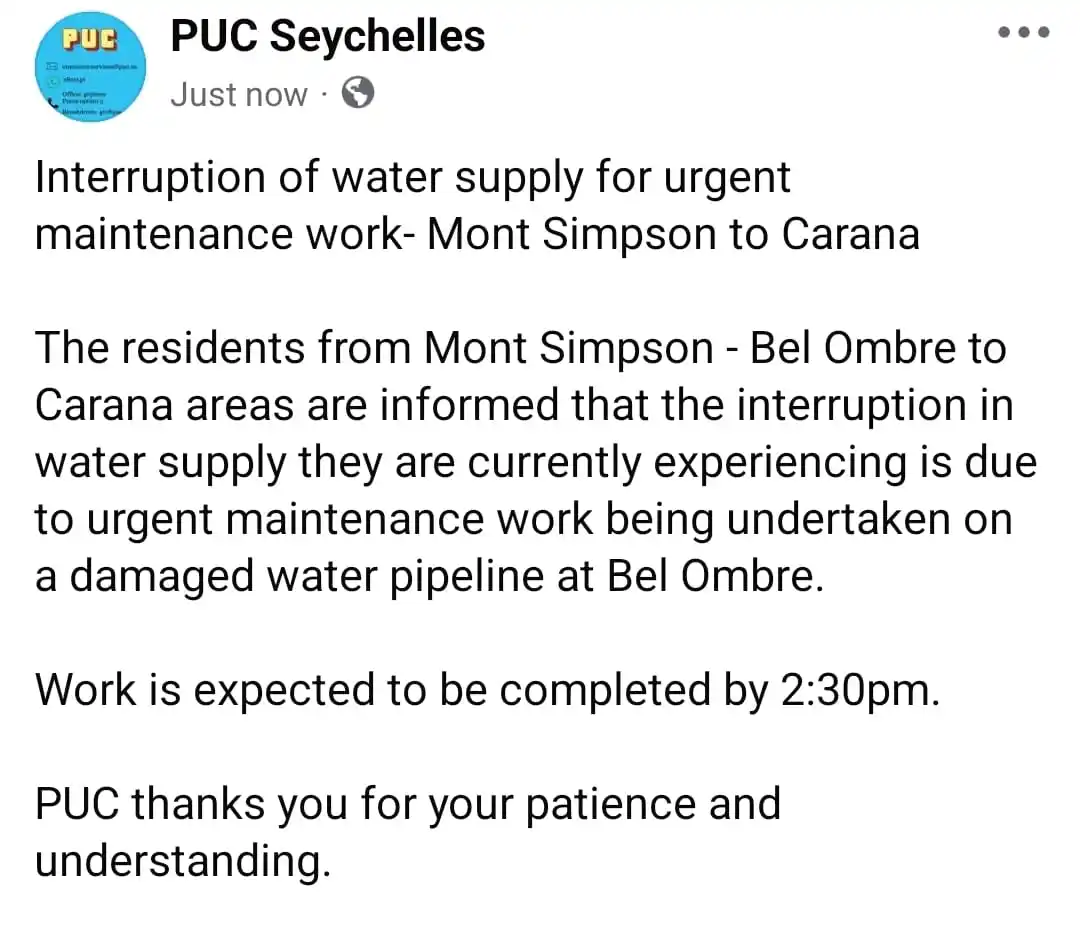This screenshot has width=1080, height=925.
Task: Click the dot separator beside 'Just now'
Action: point(324,94)
